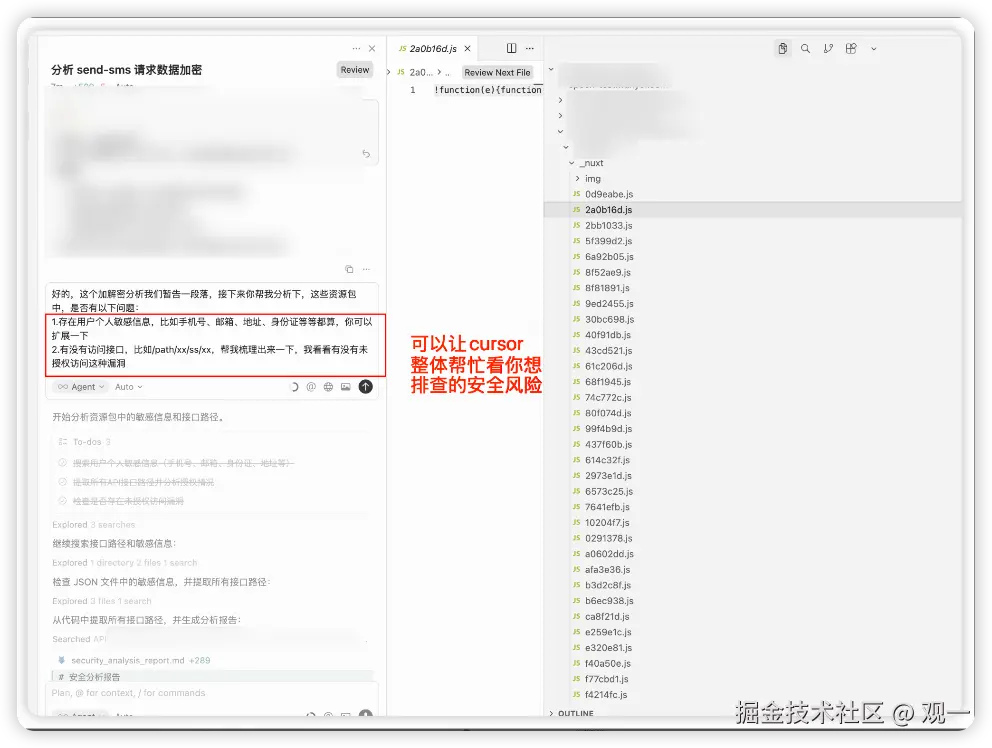Click the web globe icon in chat input
The width and height of the screenshot is (992, 748).
(328, 387)
